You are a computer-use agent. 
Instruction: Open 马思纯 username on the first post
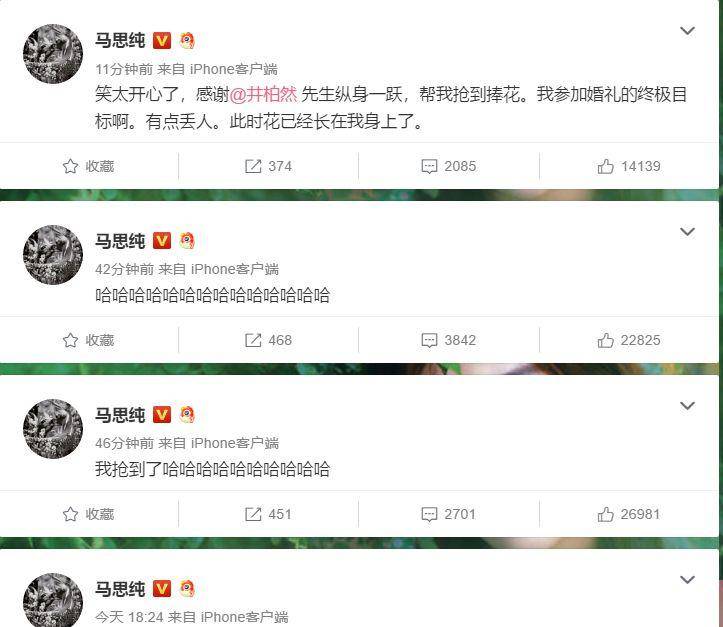(x=120, y=41)
